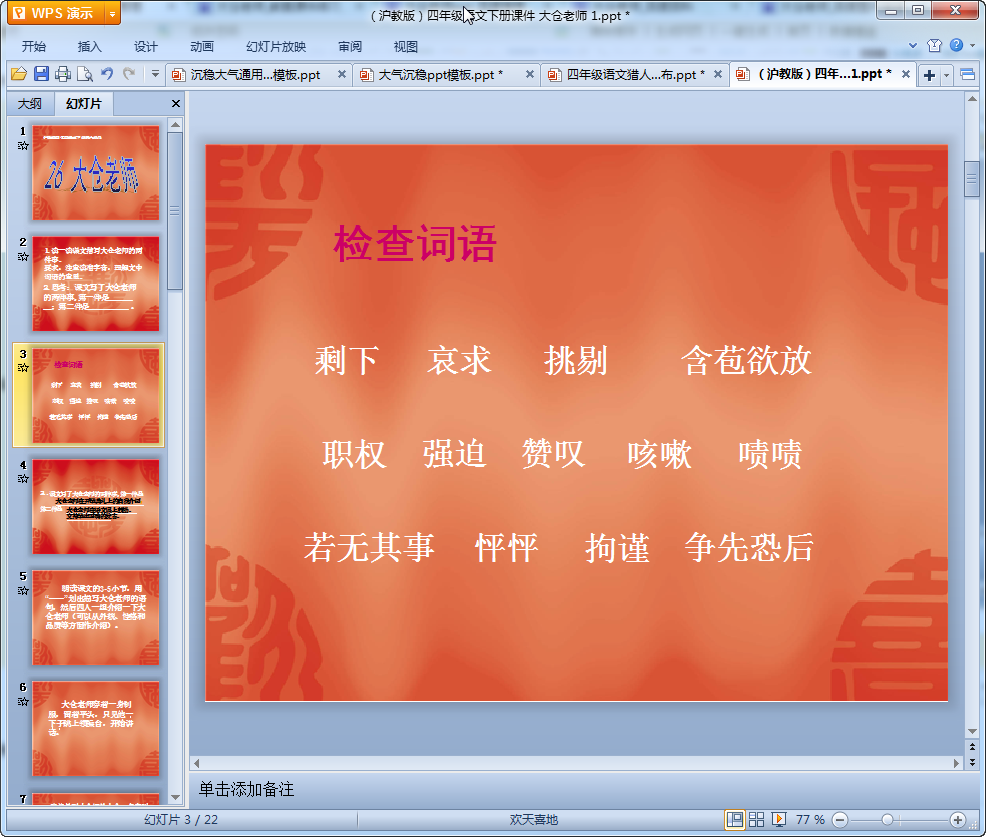Image resolution: width=986 pixels, height=837 pixels.
Task: Switch to Normal view in status bar
Action: point(735,819)
